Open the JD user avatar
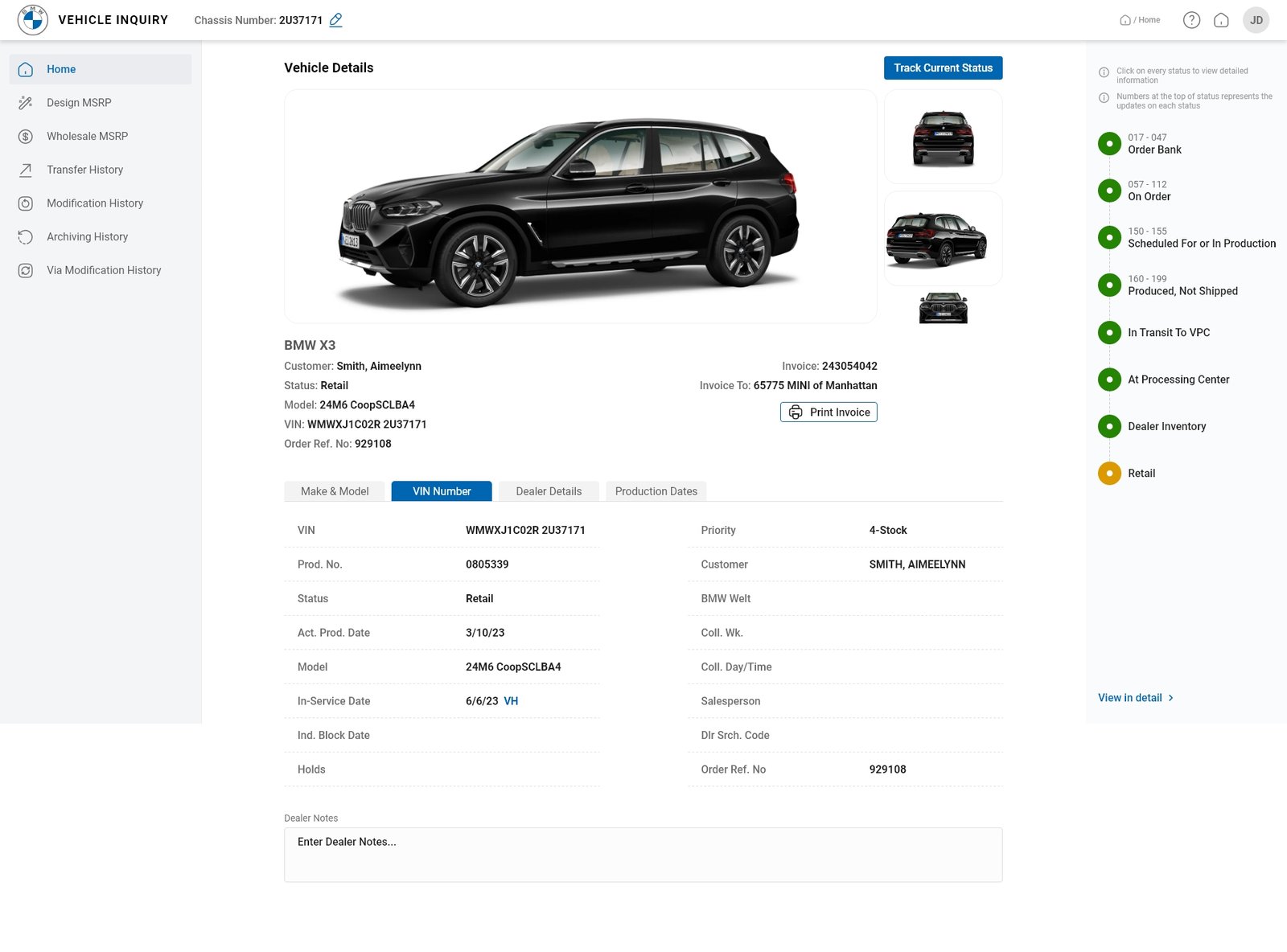The height and width of the screenshot is (952, 1287). point(1256,20)
